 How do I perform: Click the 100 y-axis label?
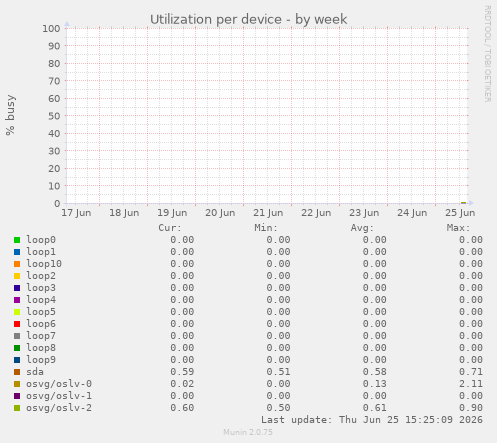pyautogui.click(x=51, y=28)
